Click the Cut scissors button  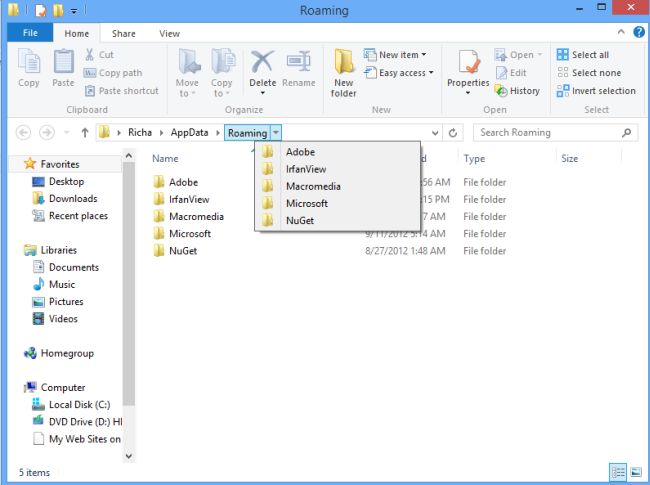point(99,54)
